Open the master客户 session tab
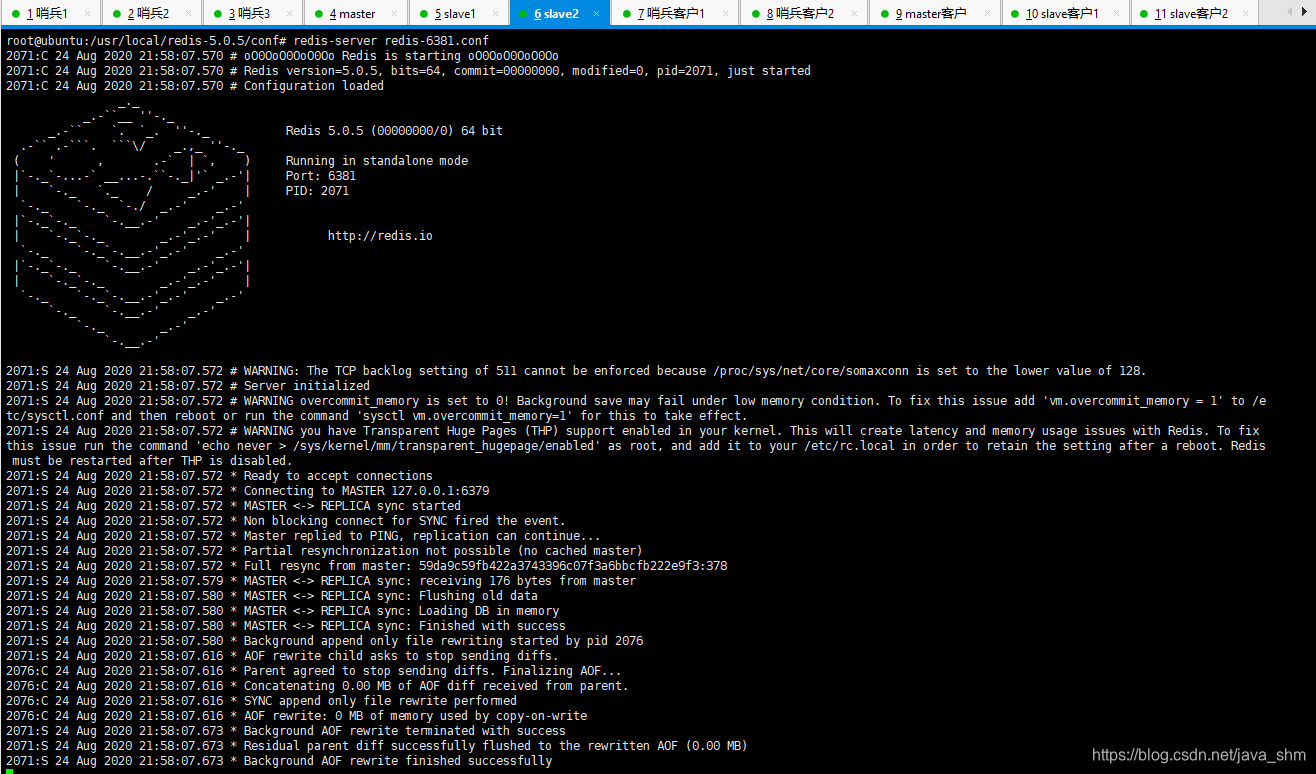The width and height of the screenshot is (1316, 774). pos(935,14)
